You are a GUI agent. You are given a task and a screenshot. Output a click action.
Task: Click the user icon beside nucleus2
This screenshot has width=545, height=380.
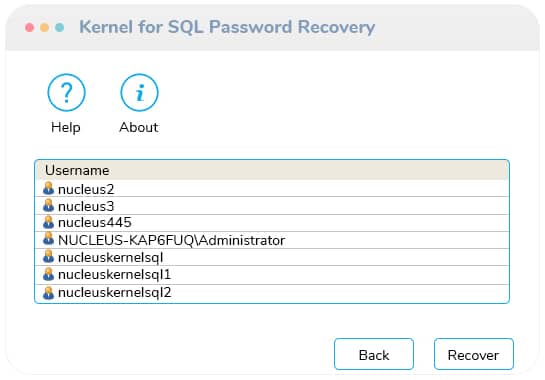pyautogui.click(x=49, y=188)
